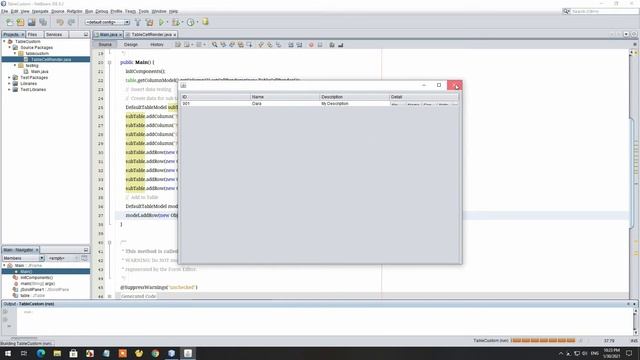Click the Clean and Build icon
The width and height of the screenshot is (640, 360).
click(150, 22)
